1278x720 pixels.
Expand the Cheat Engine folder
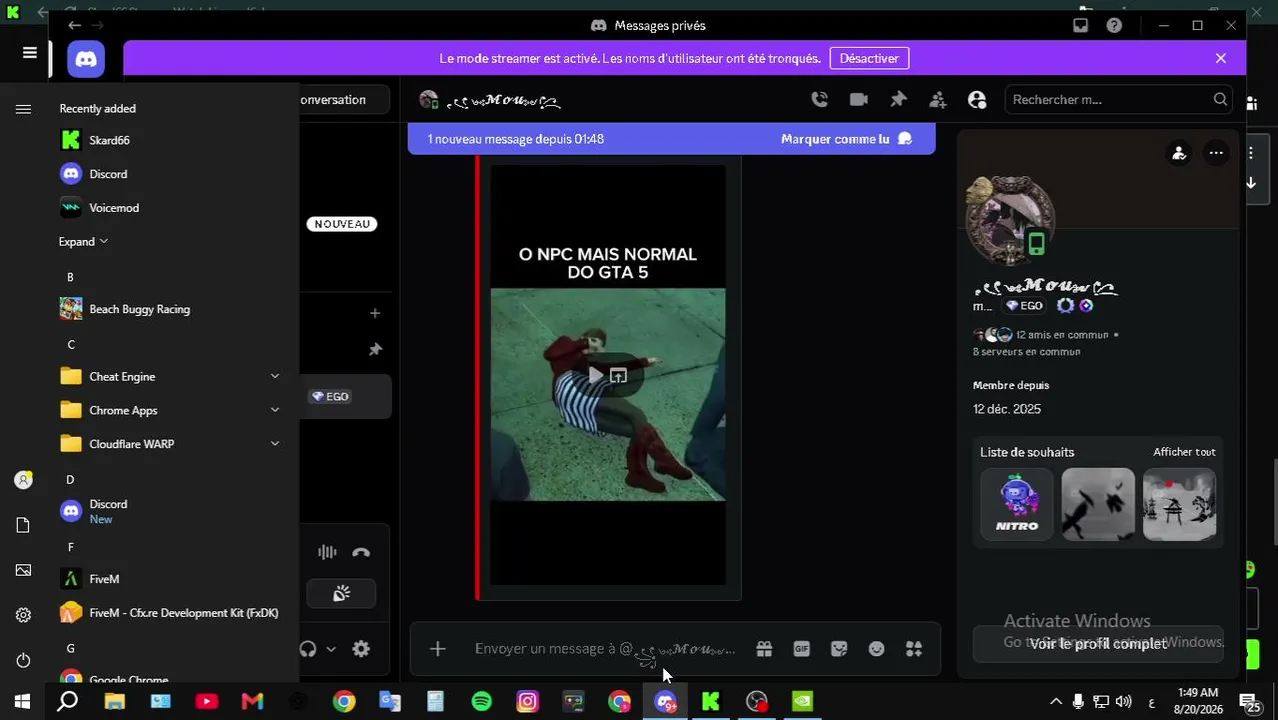pyautogui.click(x=170, y=376)
